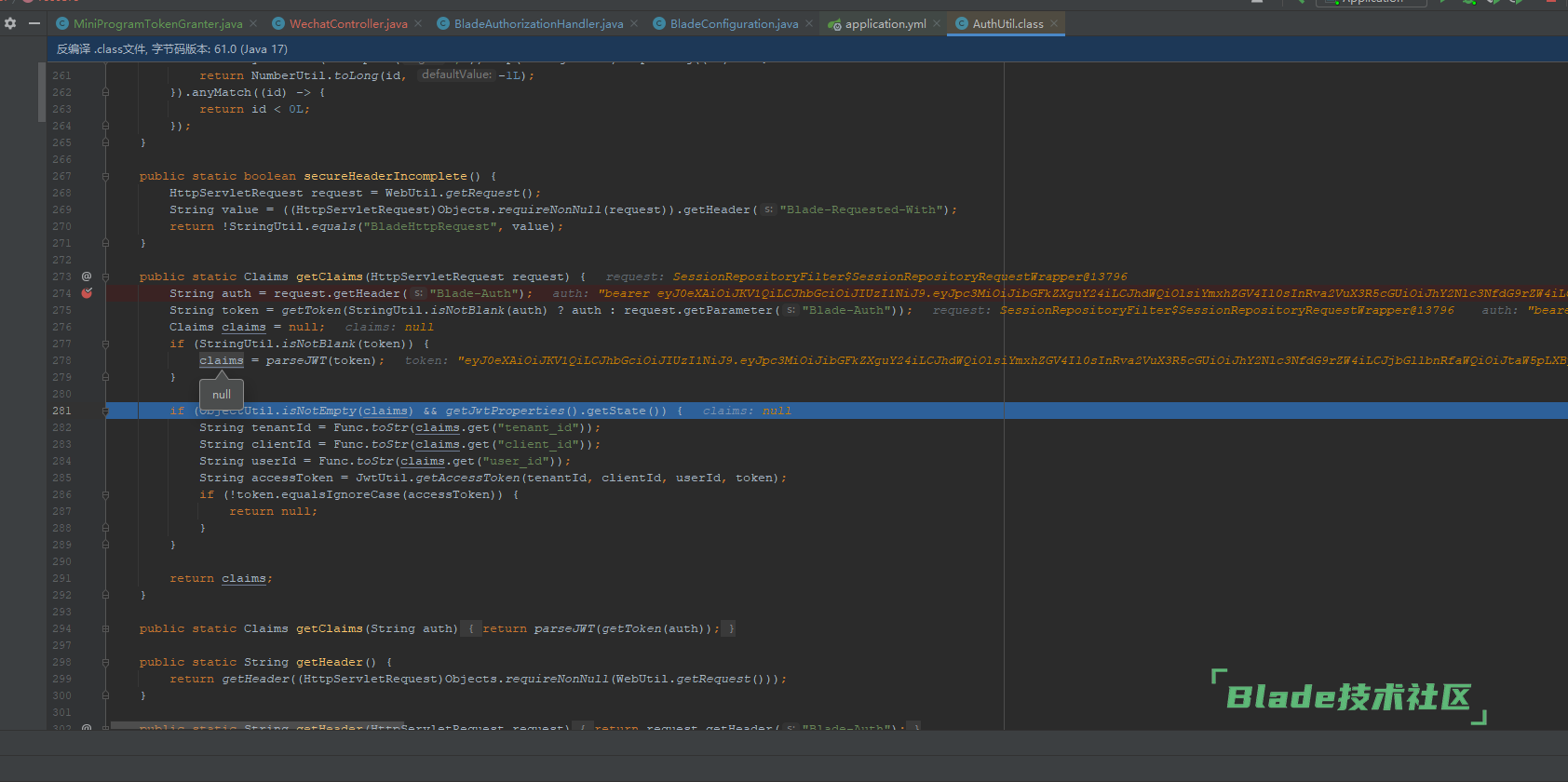This screenshot has height=782, width=1568.
Task: Switch to the BladeAuthorizationHandler.java tab
Action: 538,24
